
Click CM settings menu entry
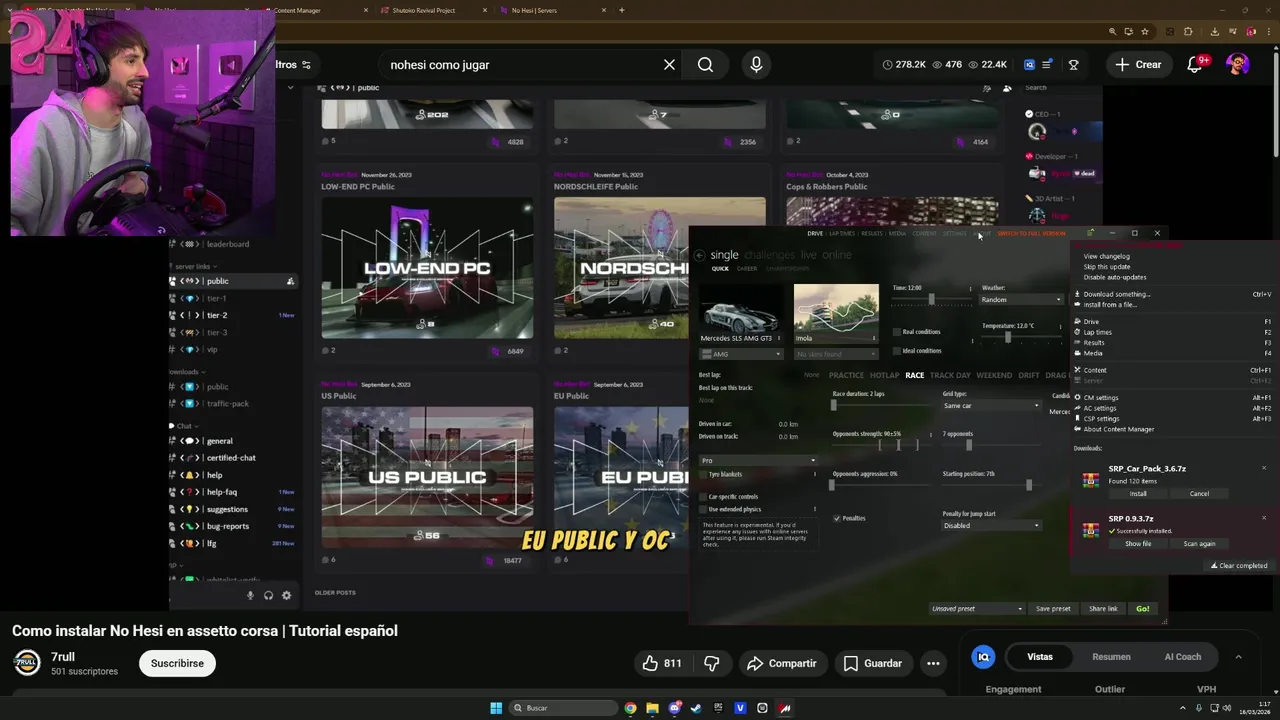[1172, 398]
